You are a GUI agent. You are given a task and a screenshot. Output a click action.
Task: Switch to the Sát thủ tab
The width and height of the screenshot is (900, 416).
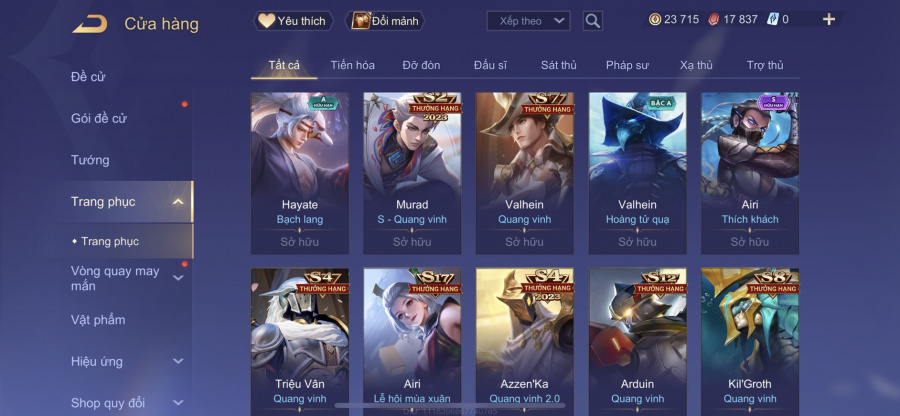pyautogui.click(x=558, y=65)
